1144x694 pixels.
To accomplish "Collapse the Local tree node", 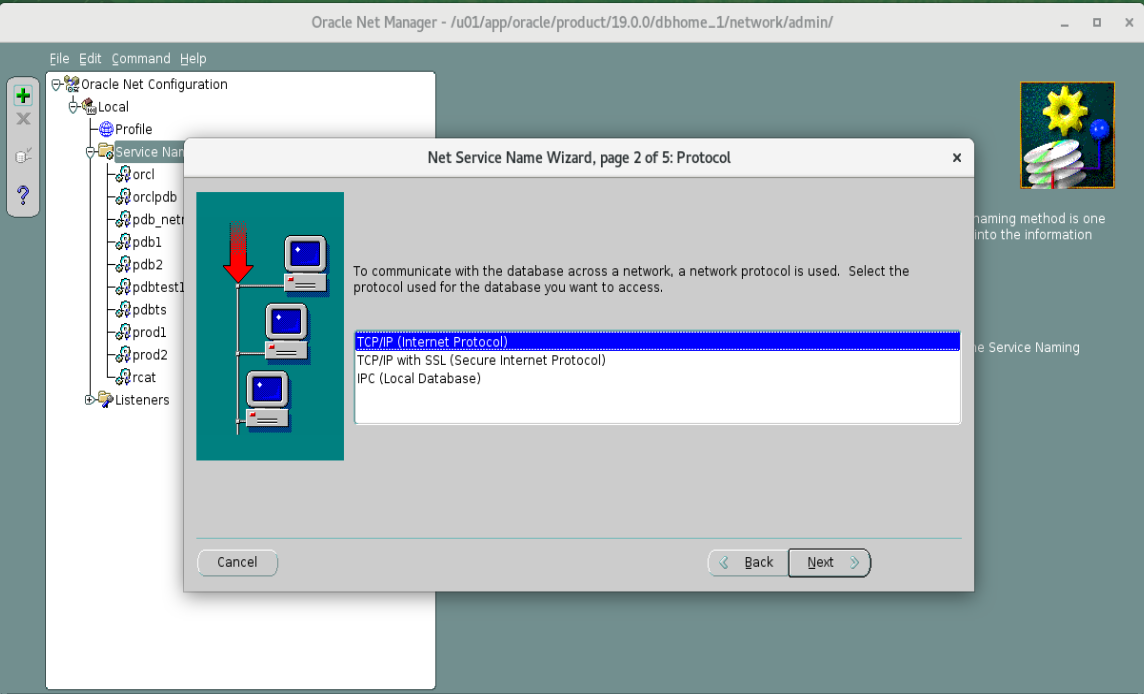I will pyautogui.click(x=73, y=107).
